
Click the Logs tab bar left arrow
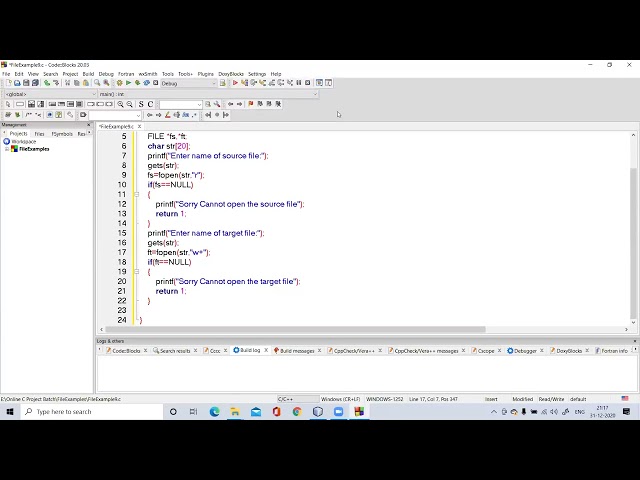tap(100, 350)
